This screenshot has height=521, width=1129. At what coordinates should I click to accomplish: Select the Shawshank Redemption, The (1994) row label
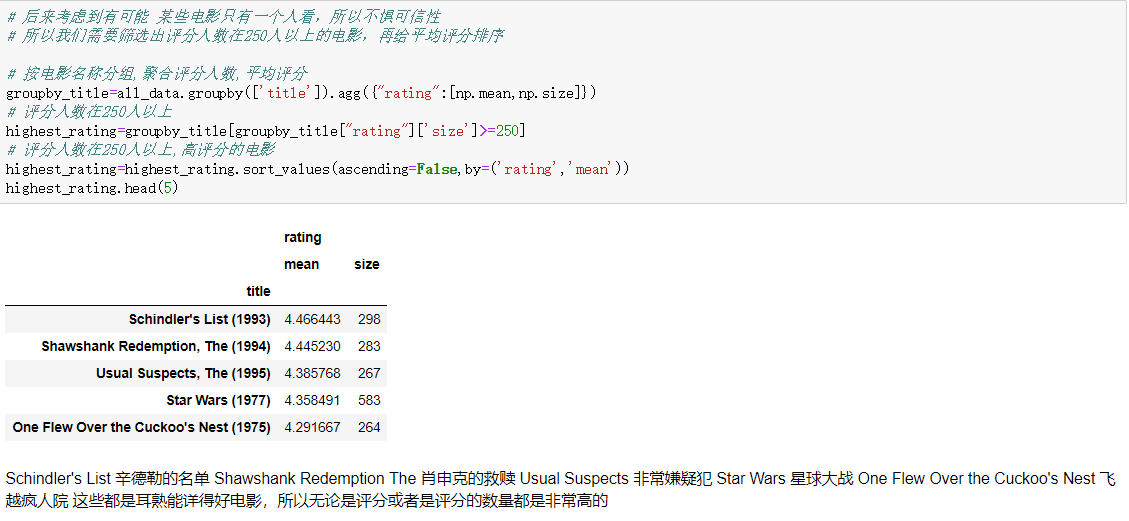[x=155, y=346]
